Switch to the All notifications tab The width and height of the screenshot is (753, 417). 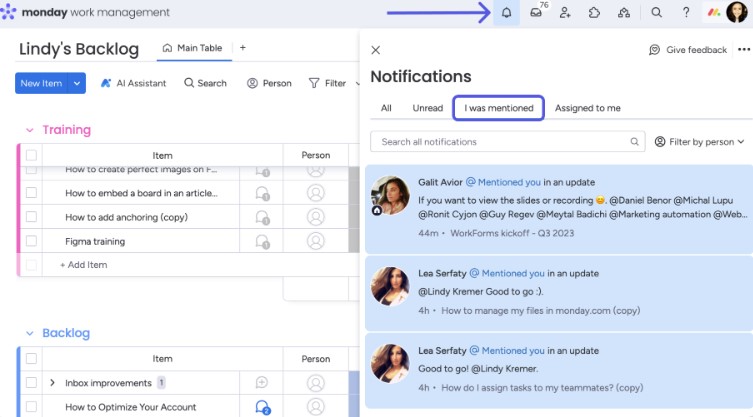[386, 108]
